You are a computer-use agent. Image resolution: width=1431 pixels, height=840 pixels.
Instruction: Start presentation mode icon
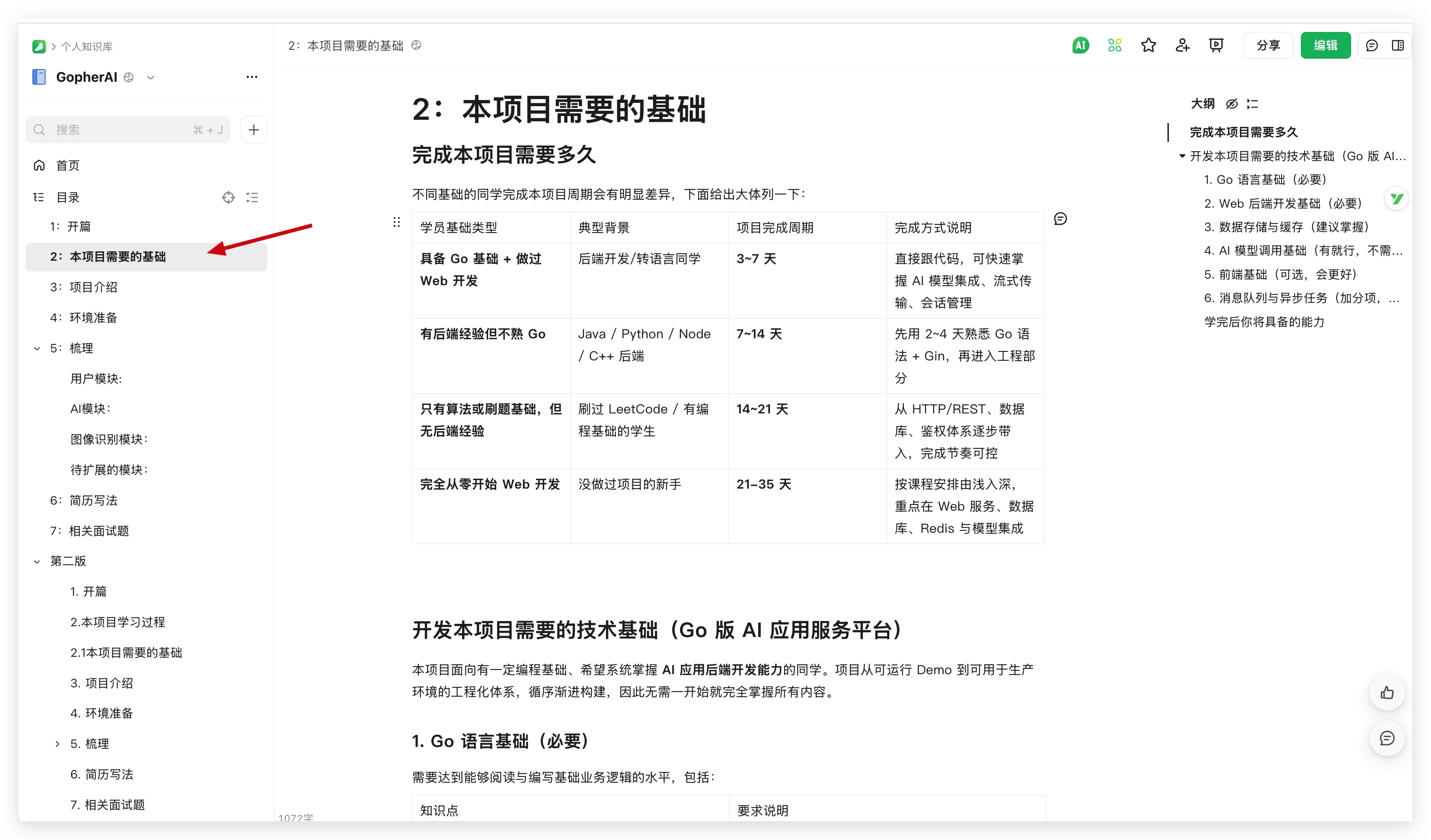point(1216,46)
